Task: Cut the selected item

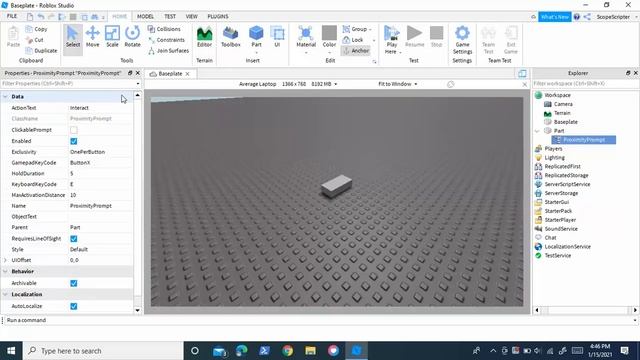Action: (x=35, y=40)
